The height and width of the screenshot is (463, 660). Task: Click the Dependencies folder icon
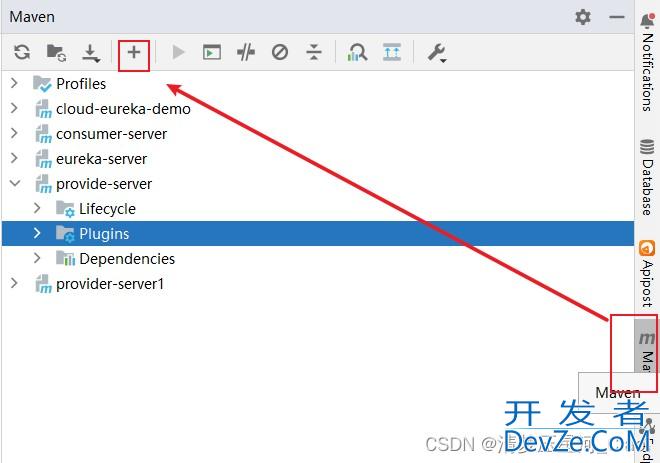pos(65,258)
